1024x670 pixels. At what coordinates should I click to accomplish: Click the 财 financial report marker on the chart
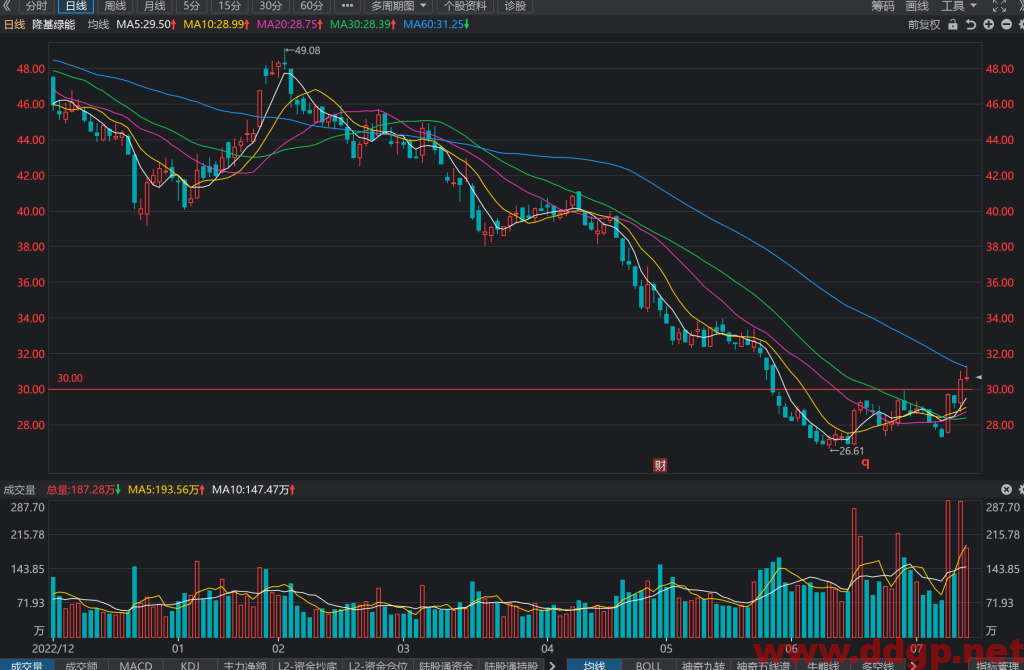tap(660, 465)
